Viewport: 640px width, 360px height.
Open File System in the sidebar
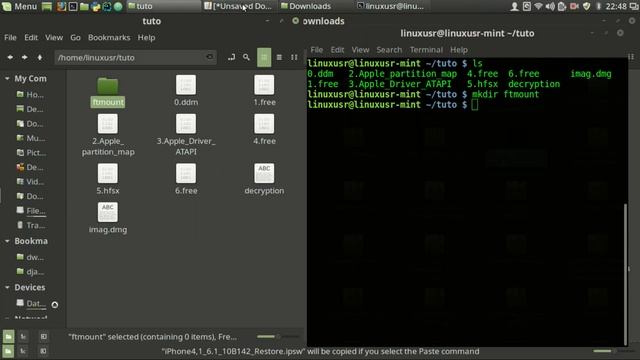pos(31,211)
